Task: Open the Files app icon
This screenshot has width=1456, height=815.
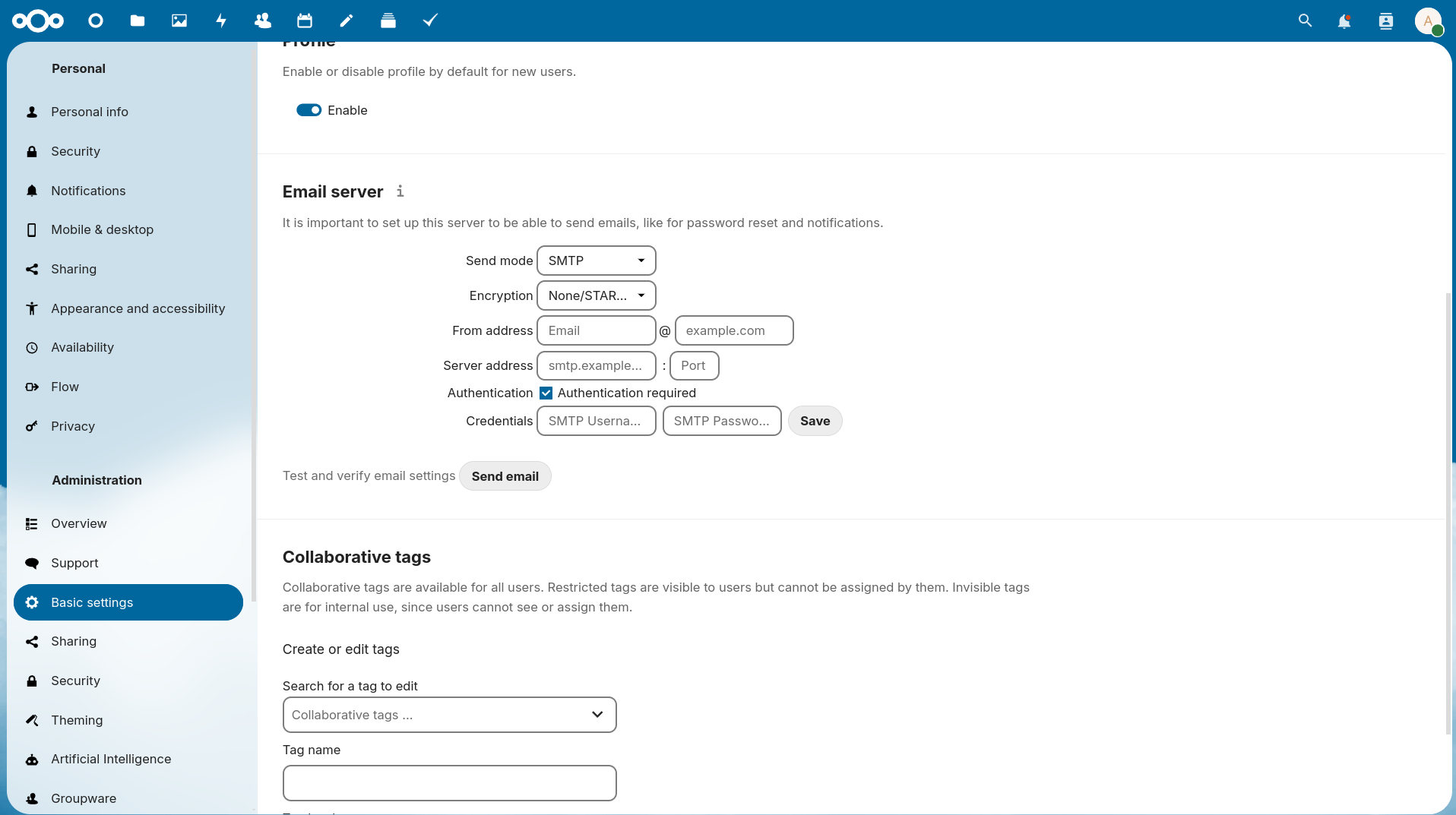Action: tap(138, 21)
